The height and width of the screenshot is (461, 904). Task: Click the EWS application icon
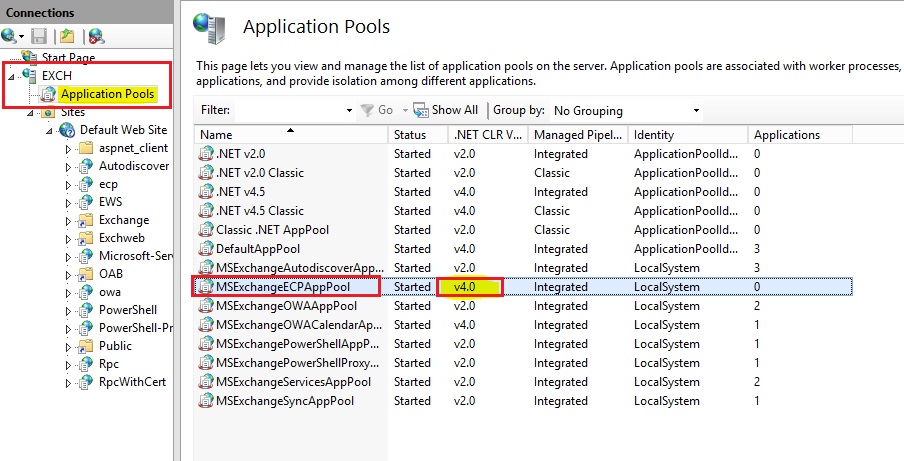[x=85, y=202]
